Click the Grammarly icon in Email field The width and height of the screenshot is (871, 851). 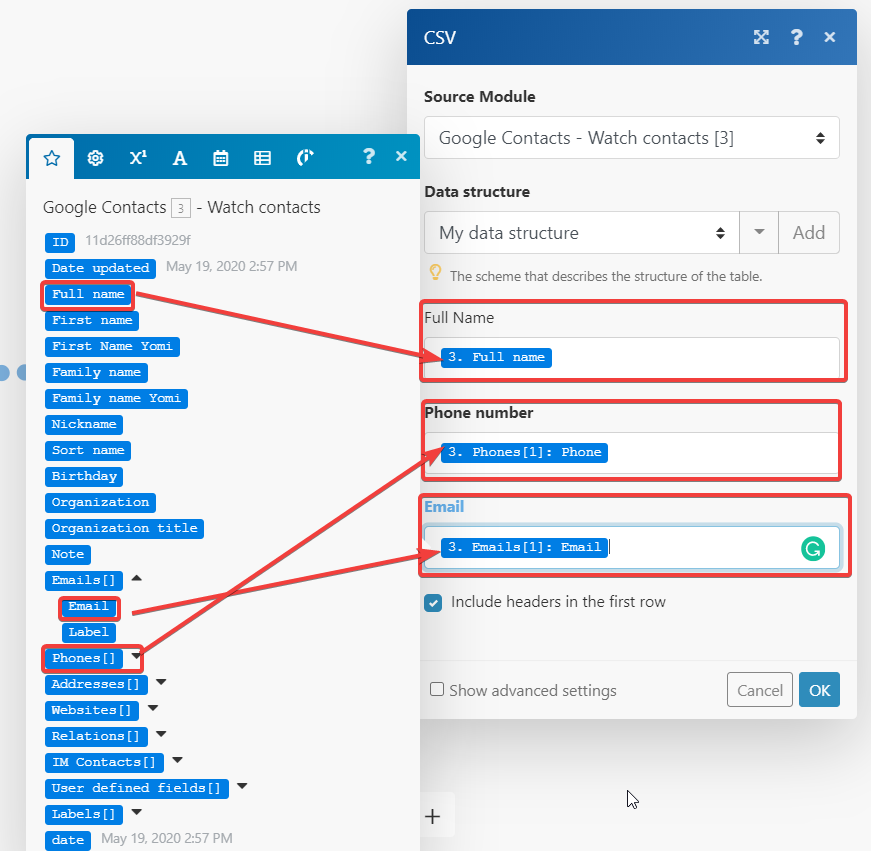(x=813, y=549)
